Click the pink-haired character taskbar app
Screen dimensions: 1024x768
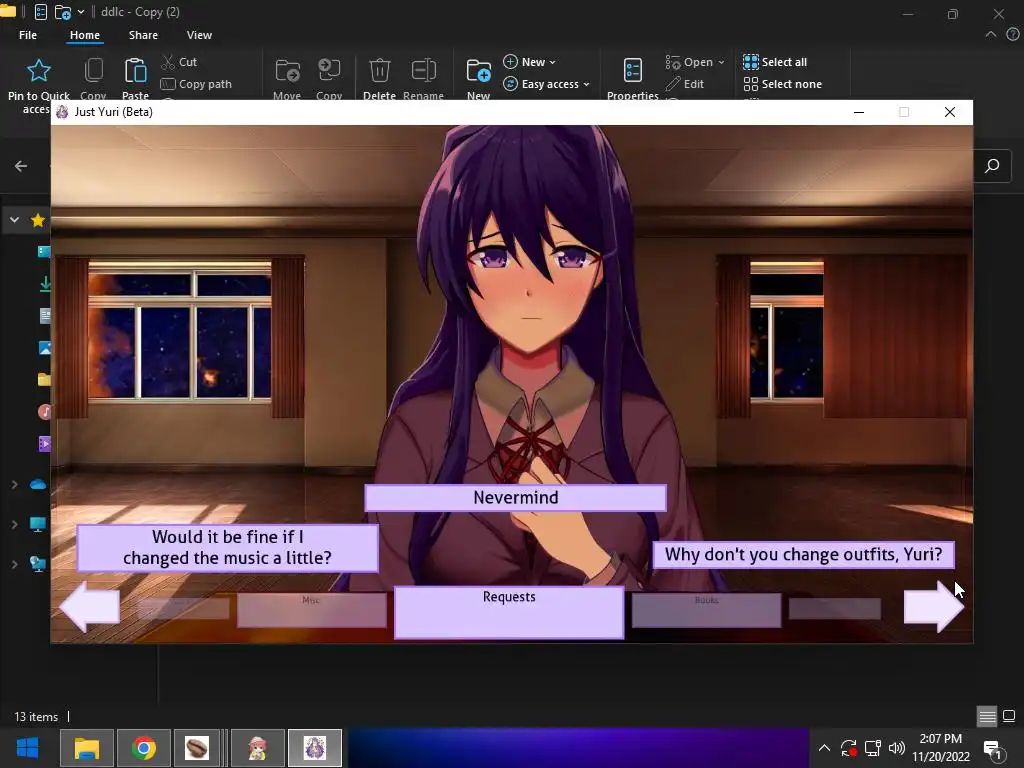(x=257, y=748)
